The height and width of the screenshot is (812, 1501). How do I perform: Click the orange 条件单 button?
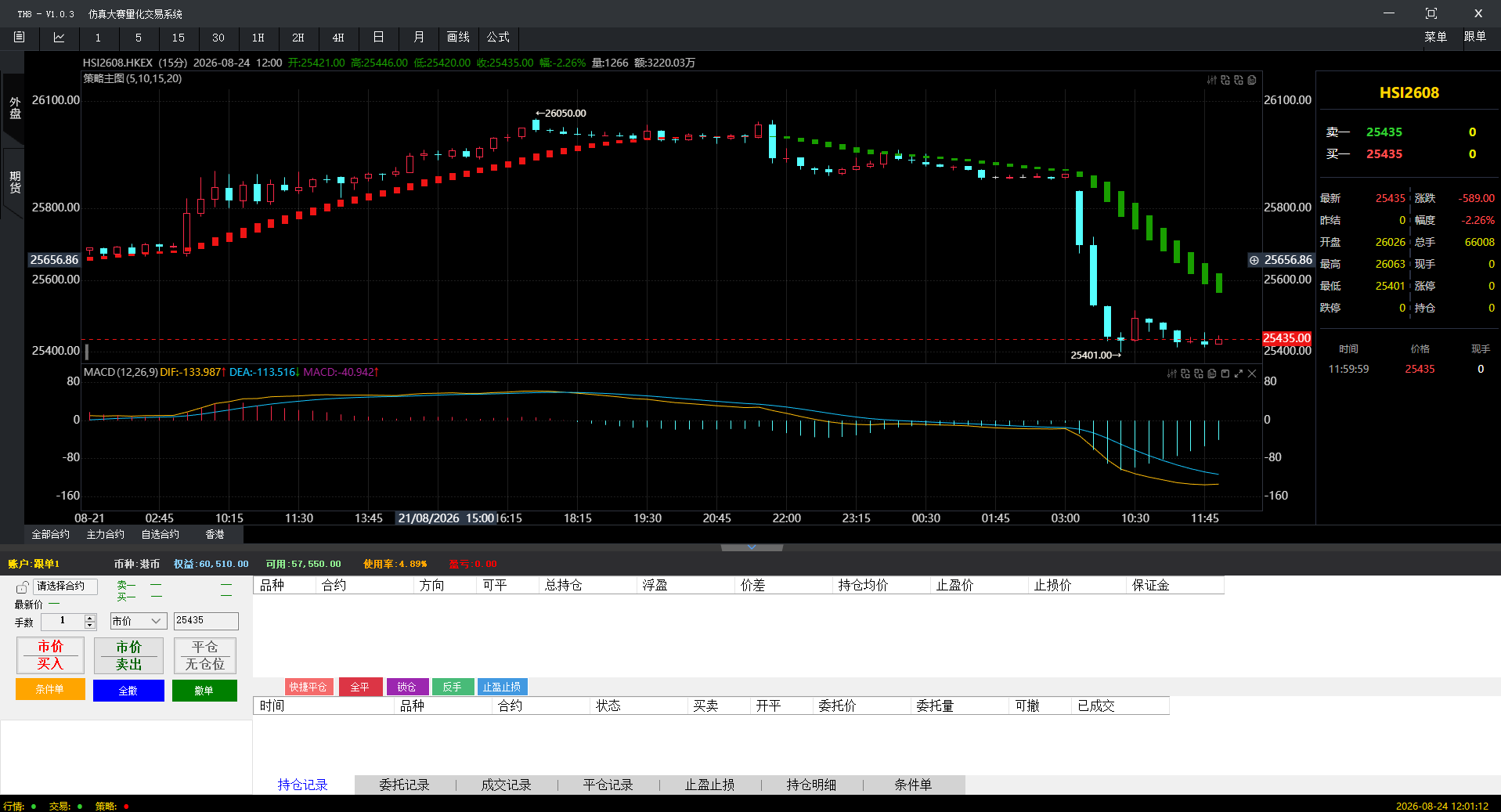click(50, 689)
